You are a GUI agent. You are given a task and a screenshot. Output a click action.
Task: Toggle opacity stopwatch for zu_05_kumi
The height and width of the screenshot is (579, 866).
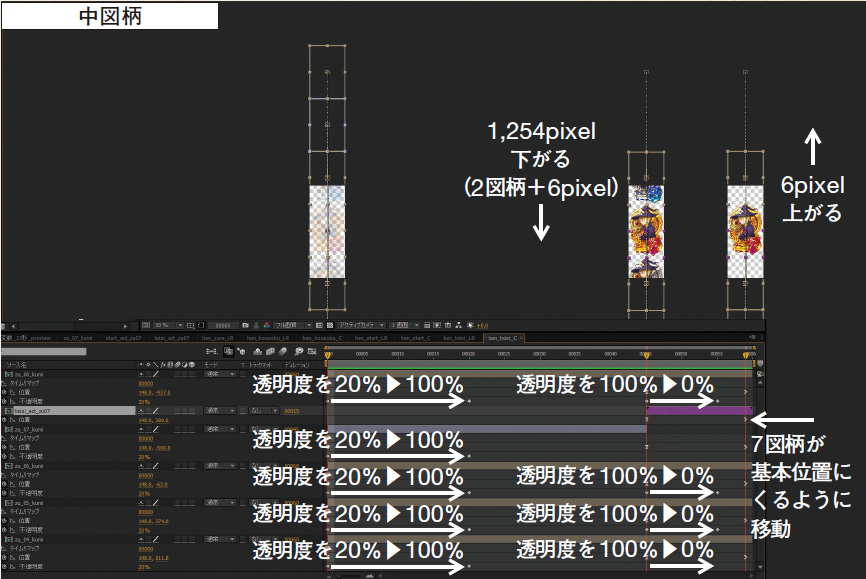[x=5, y=530]
